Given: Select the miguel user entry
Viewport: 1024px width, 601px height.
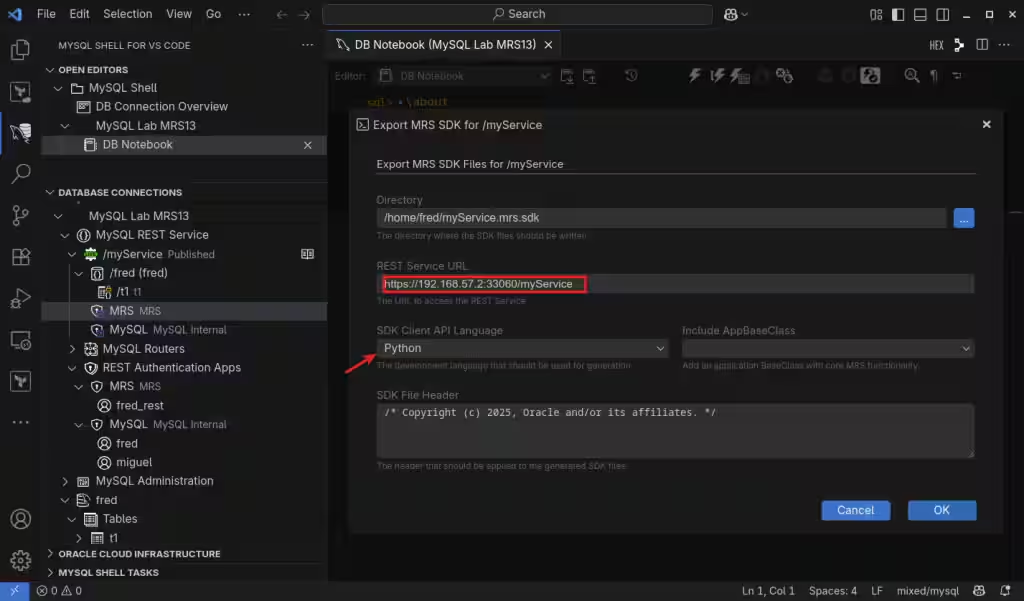Looking at the screenshot, I should click(x=134, y=463).
